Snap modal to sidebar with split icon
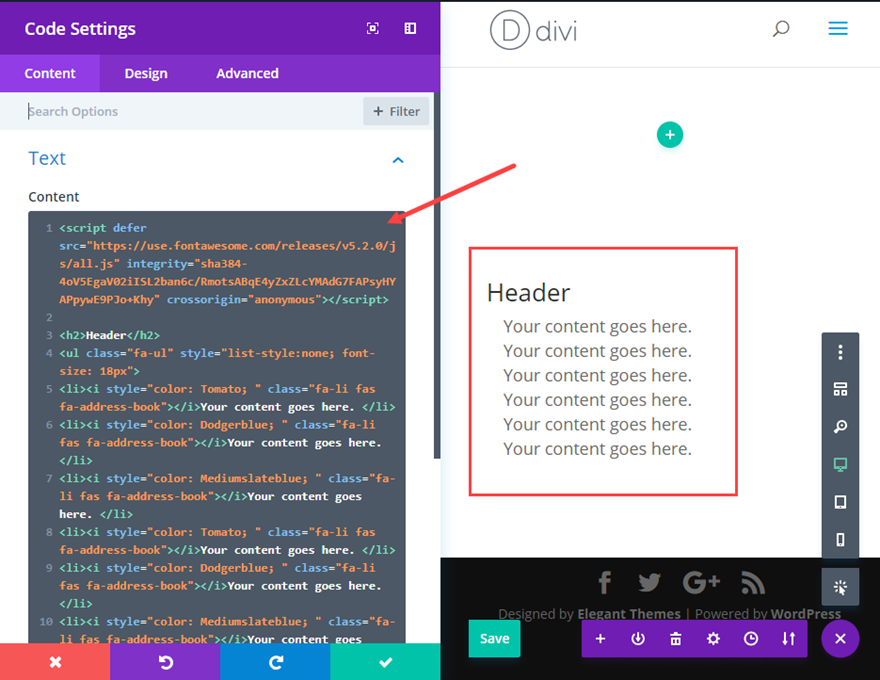This screenshot has height=680, width=880. pos(410,29)
